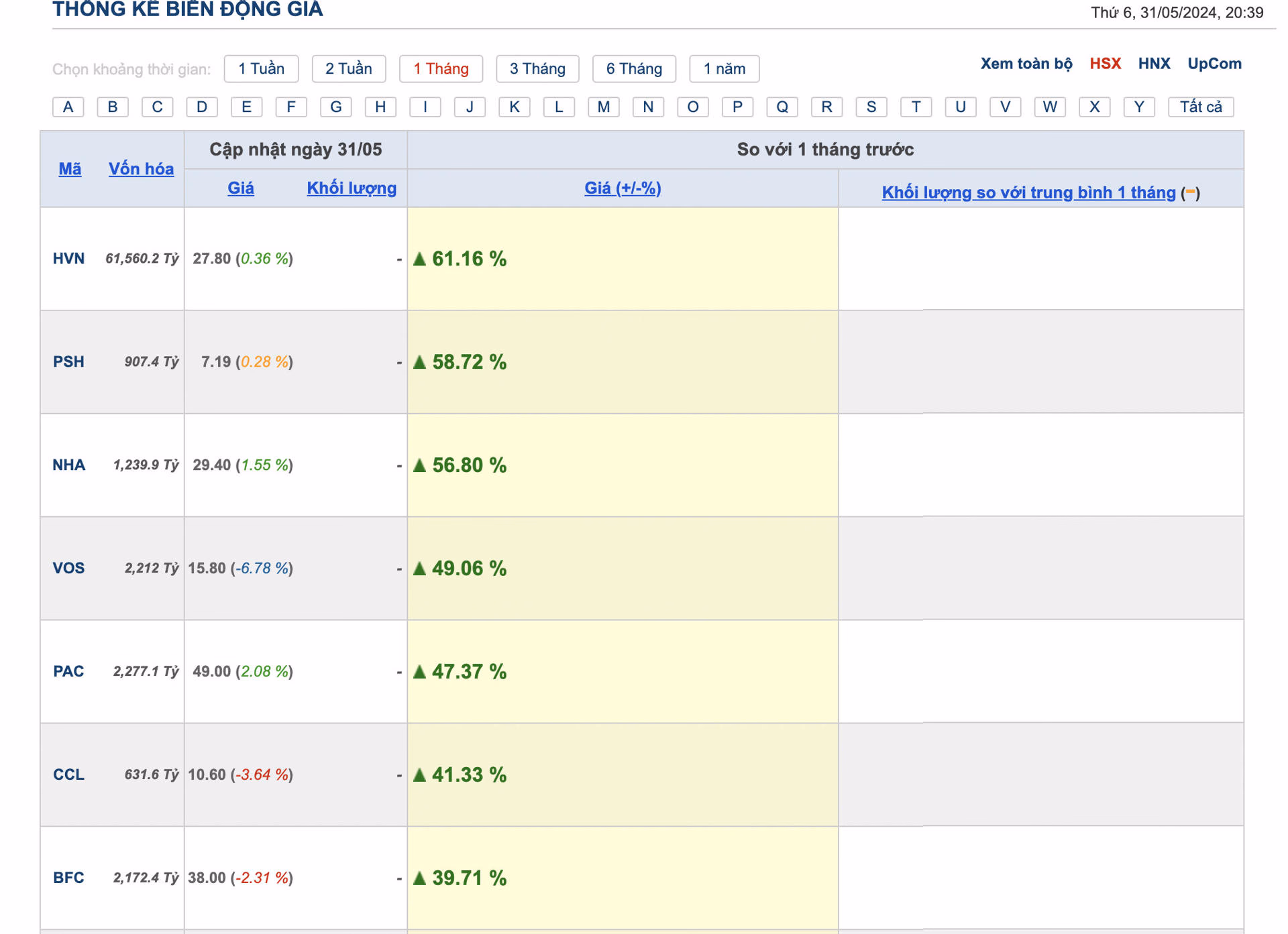Select the 1 Tuần time range
1288x934 pixels.
click(x=261, y=68)
